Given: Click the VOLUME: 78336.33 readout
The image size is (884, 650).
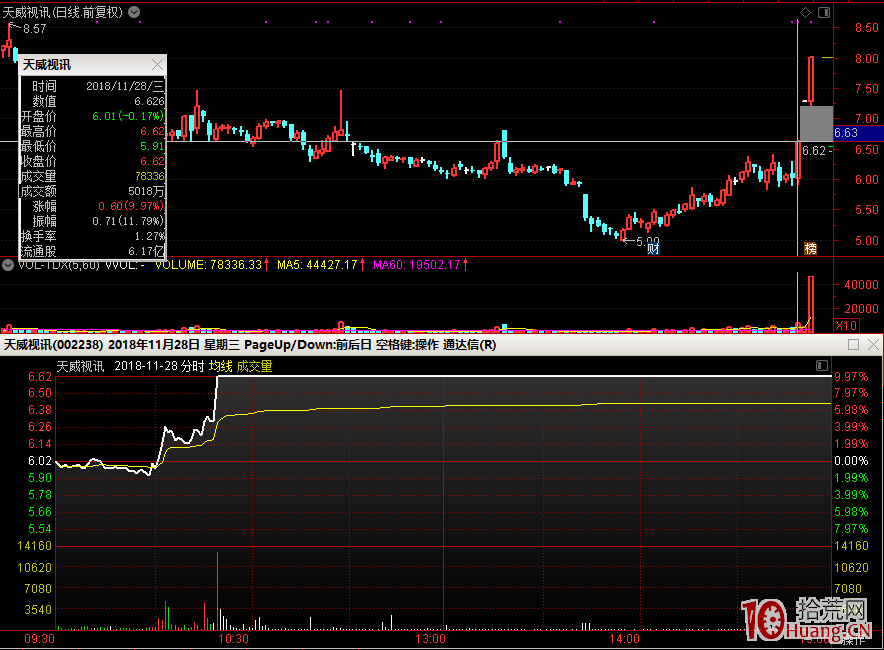Looking at the screenshot, I should tap(212, 265).
